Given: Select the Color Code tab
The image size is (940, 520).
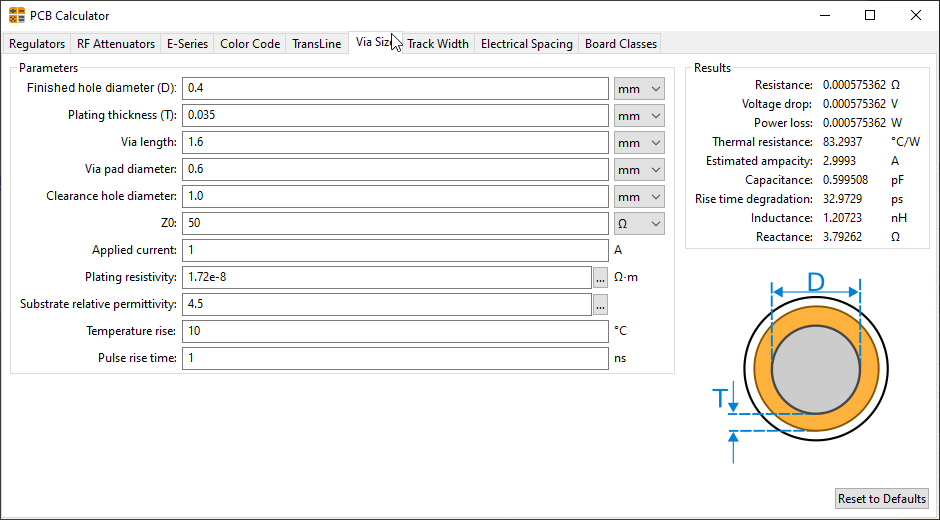Looking at the screenshot, I should (x=250, y=44).
